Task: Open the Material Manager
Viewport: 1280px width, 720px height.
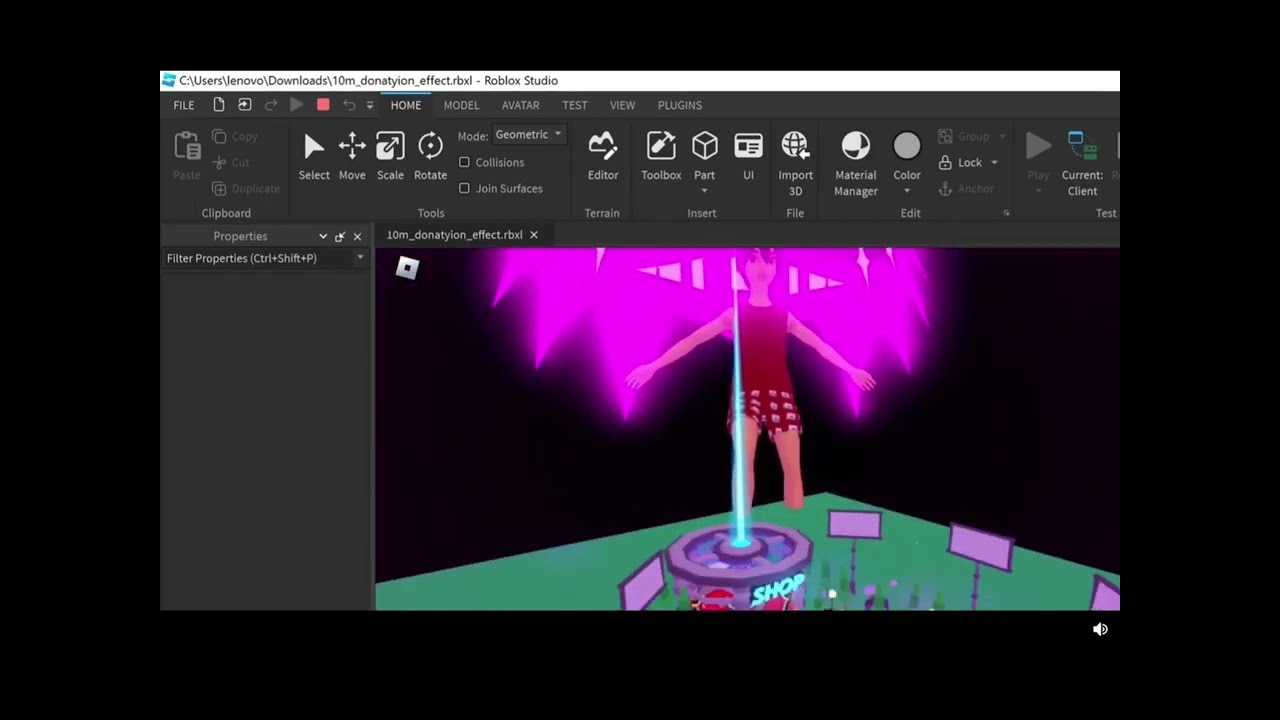Action: [856, 164]
